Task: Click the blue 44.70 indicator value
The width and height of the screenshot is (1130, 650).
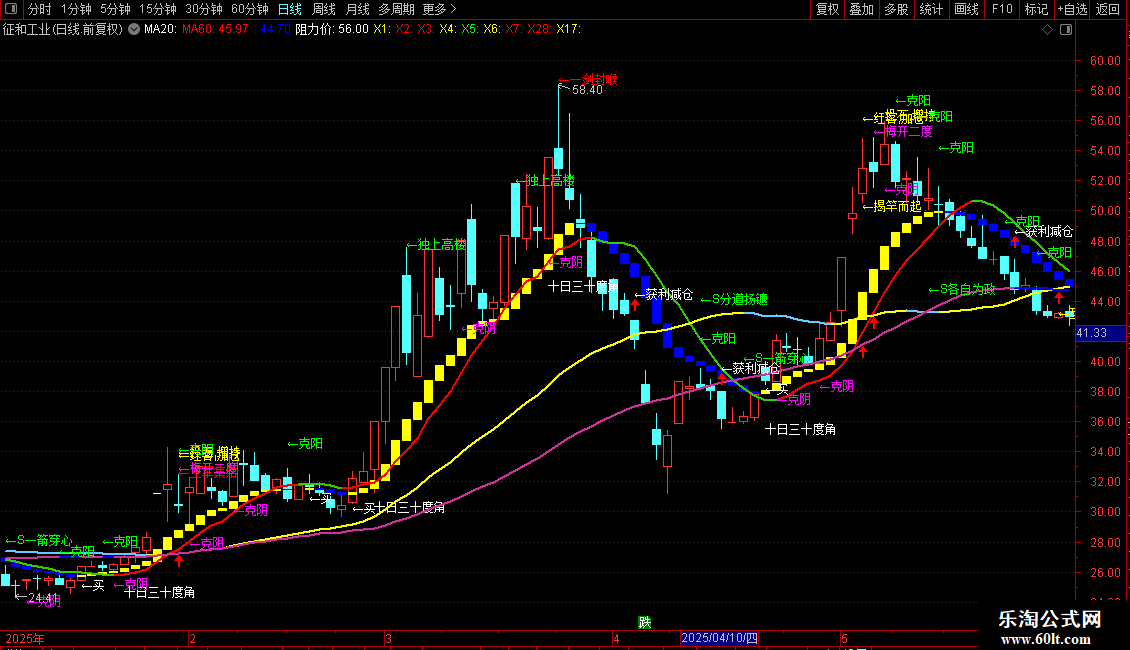Action: (x=275, y=30)
